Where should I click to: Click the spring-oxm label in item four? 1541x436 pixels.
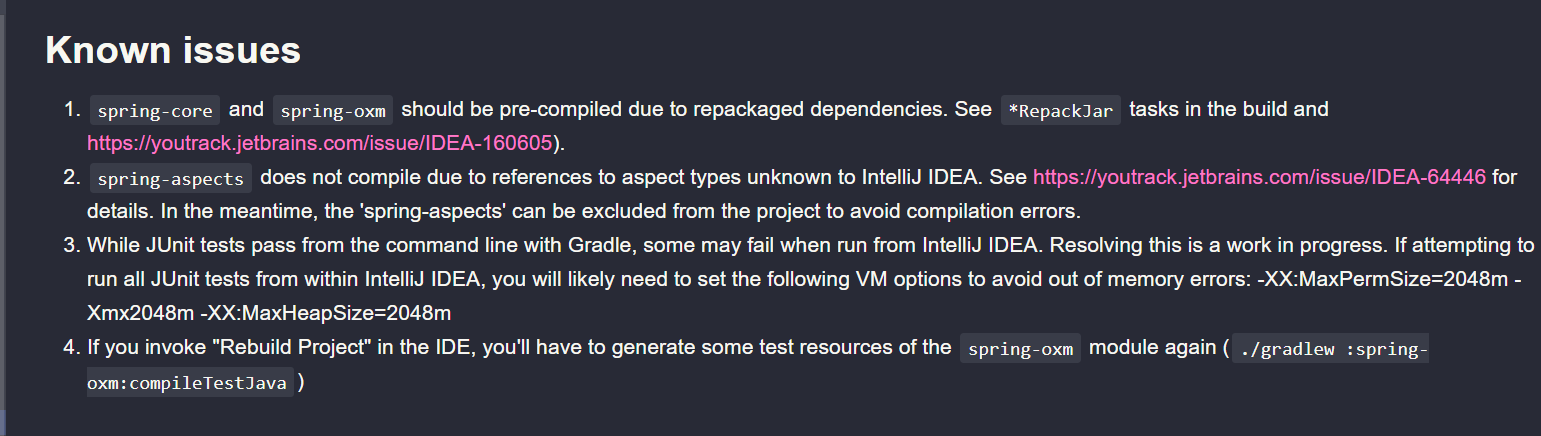pyautogui.click(x=1020, y=349)
